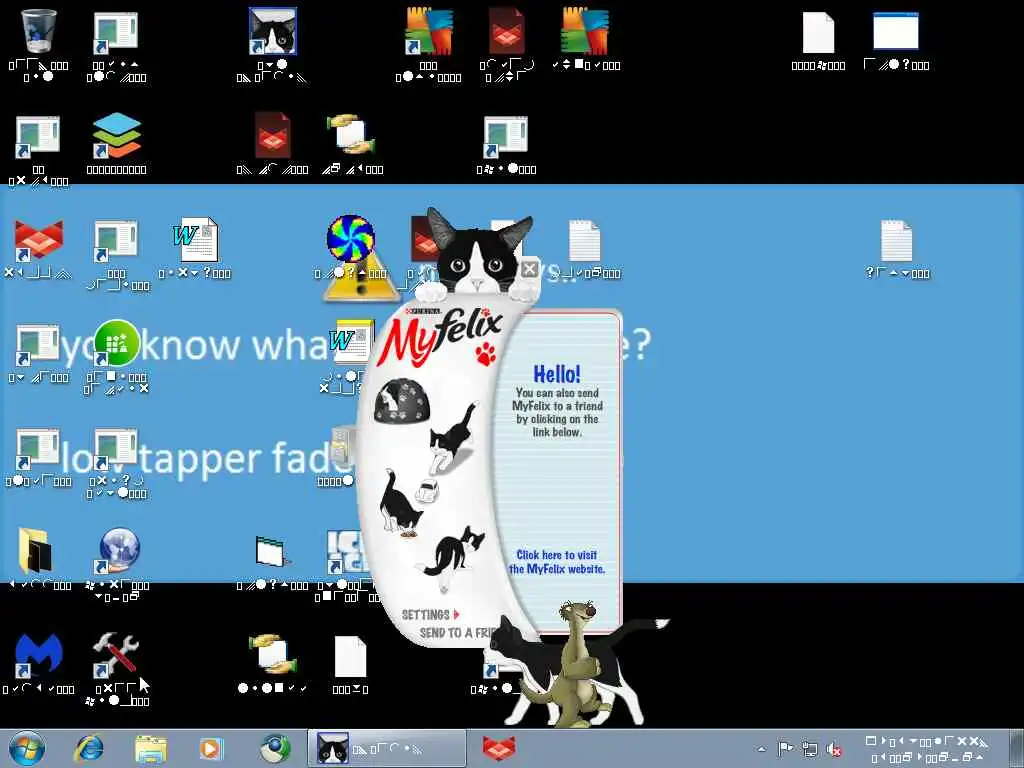1024x768 pixels.
Task: Click the muted volume icon in tray
Action: (834, 749)
